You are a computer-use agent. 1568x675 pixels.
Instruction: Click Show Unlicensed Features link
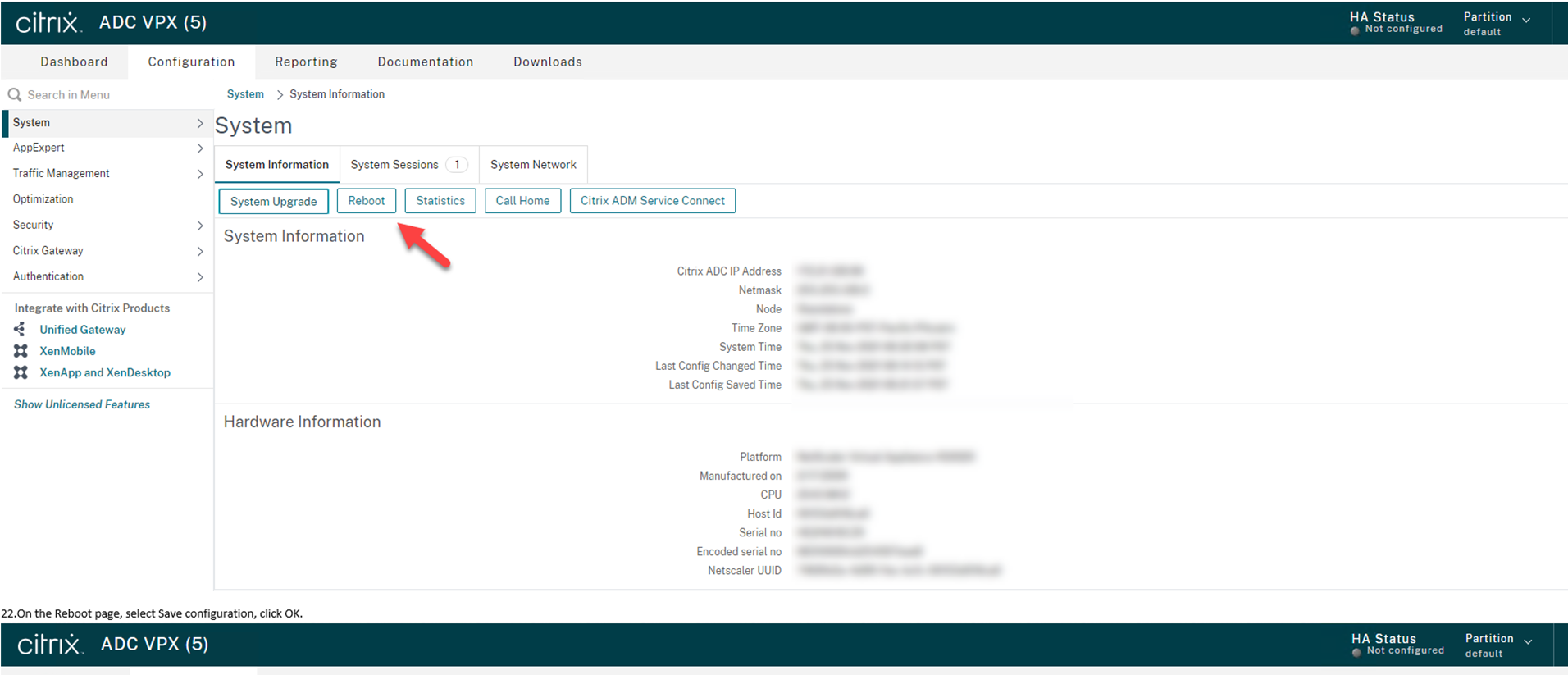[x=82, y=404]
